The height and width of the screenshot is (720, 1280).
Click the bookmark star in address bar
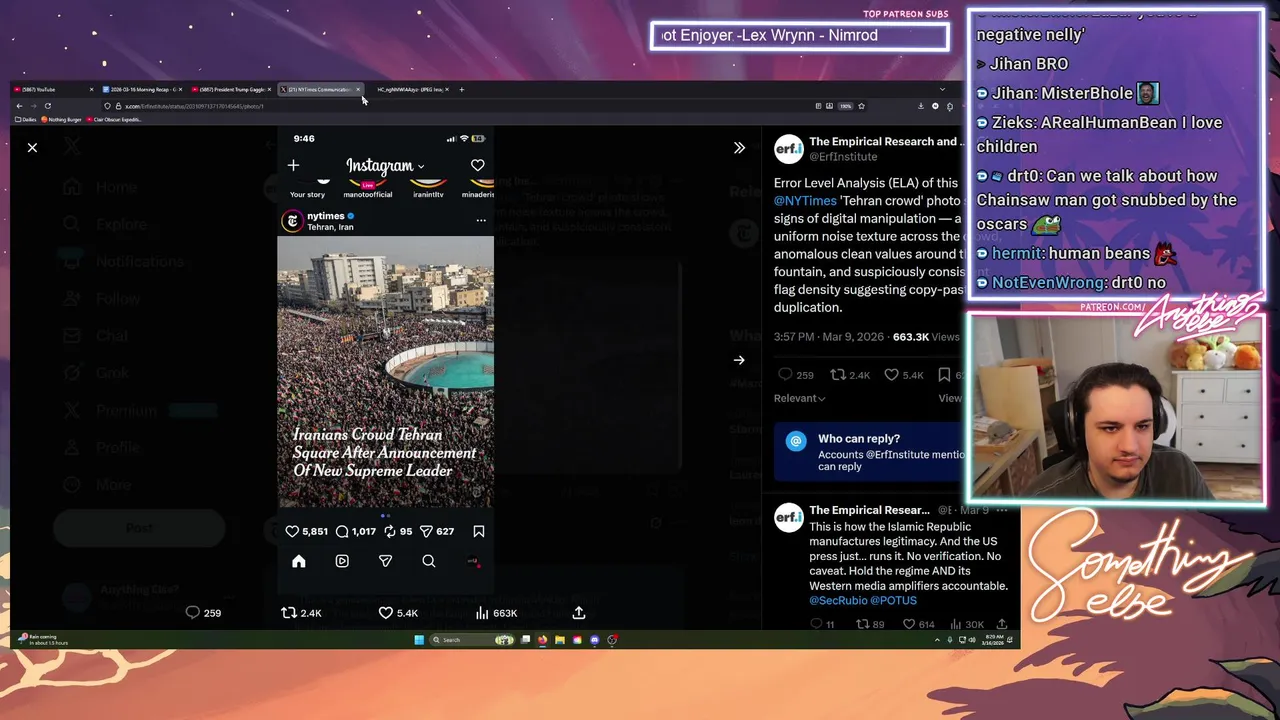[x=861, y=106]
